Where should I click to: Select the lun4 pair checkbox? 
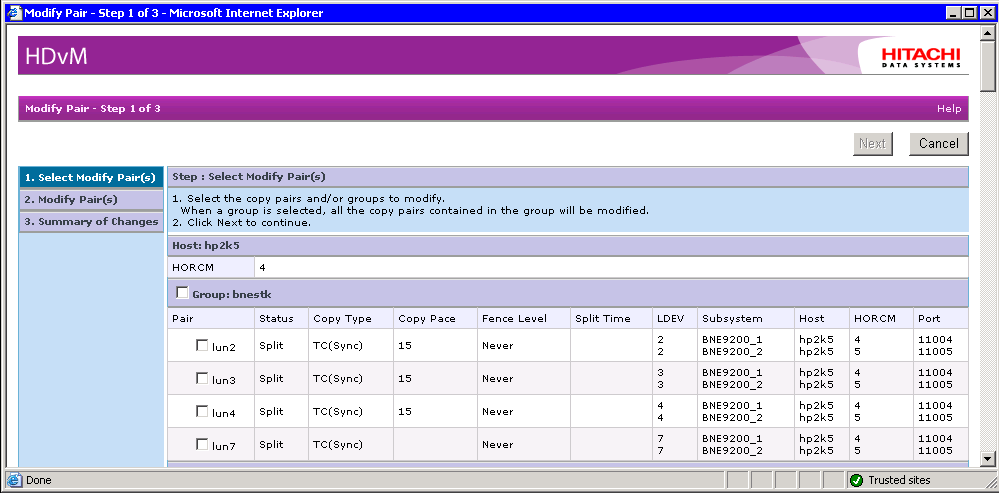pos(202,411)
